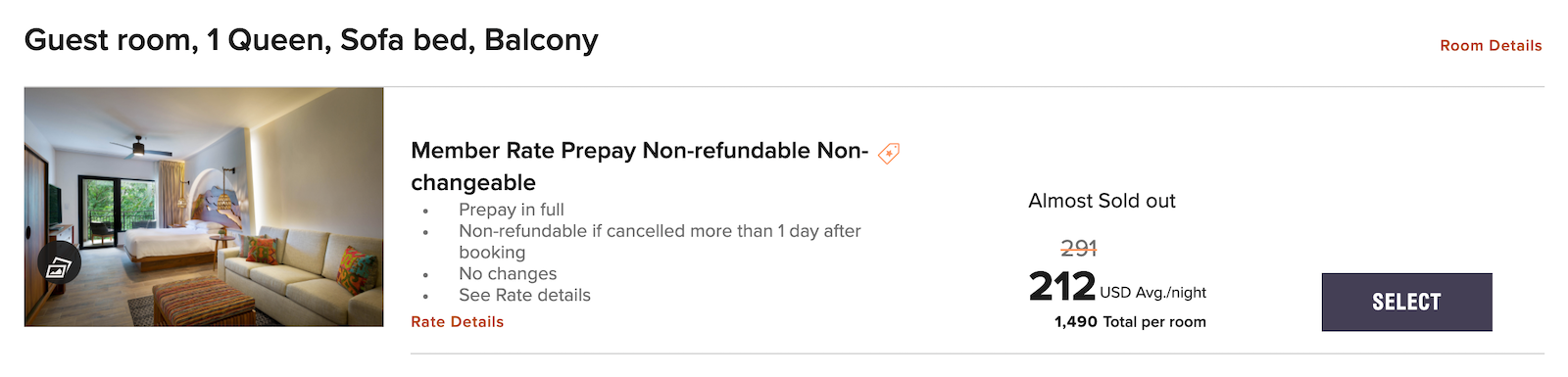Click the Member Rate Prepay Non-refundable title

pyautogui.click(x=639, y=166)
